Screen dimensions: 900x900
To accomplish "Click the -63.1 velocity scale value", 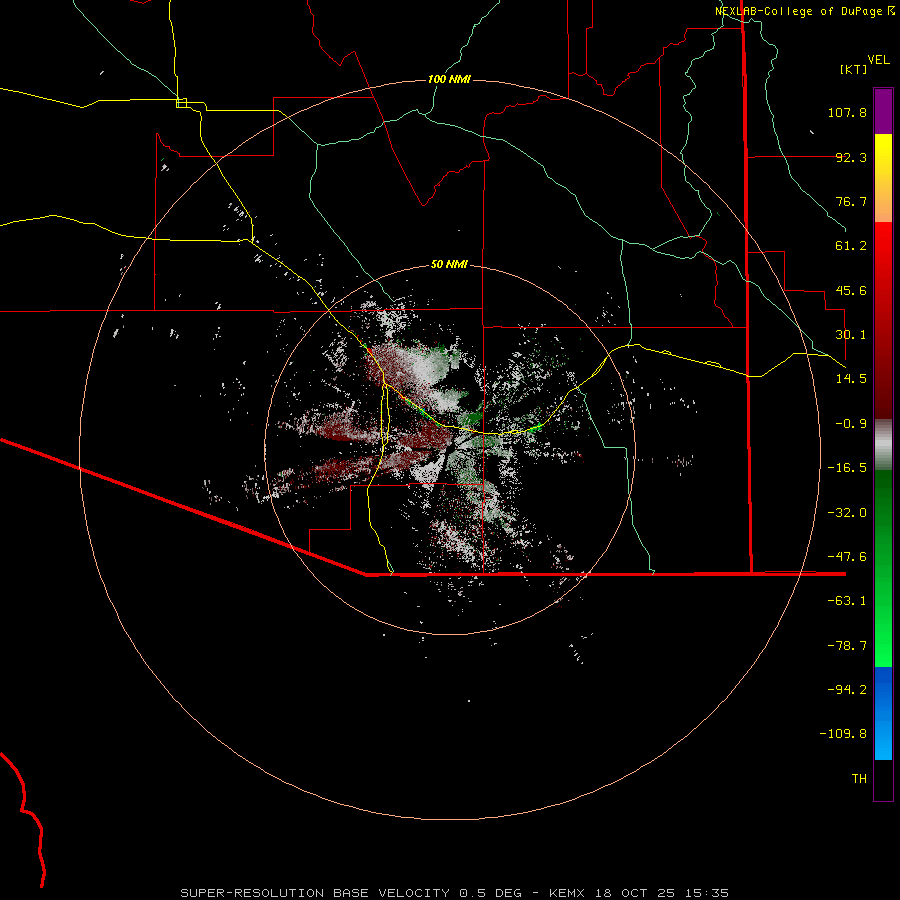I will [x=847, y=601].
